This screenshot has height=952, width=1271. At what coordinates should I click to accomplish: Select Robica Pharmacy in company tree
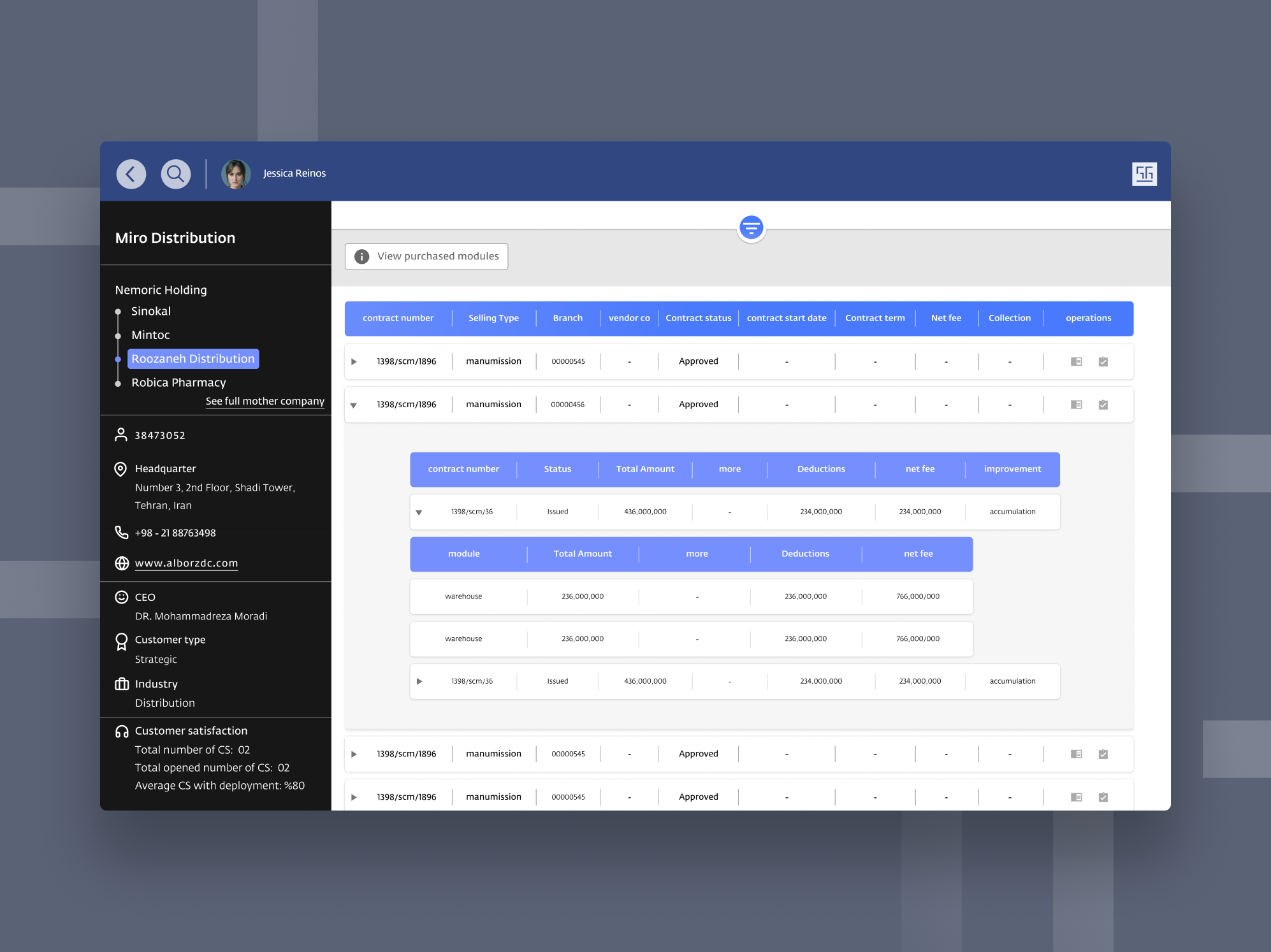point(178,382)
